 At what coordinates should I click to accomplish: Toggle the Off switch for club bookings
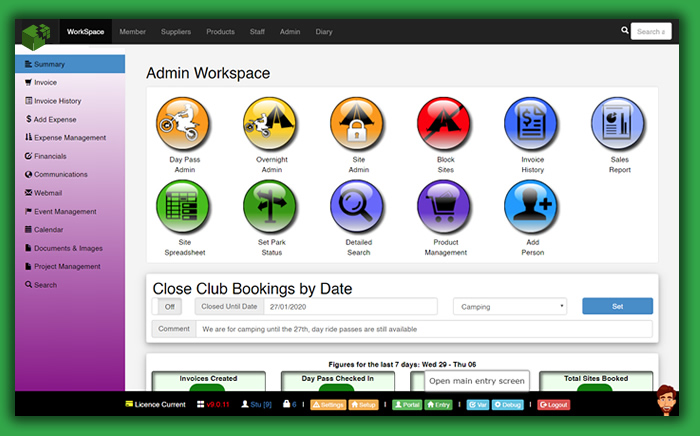(x=167, y=307)
